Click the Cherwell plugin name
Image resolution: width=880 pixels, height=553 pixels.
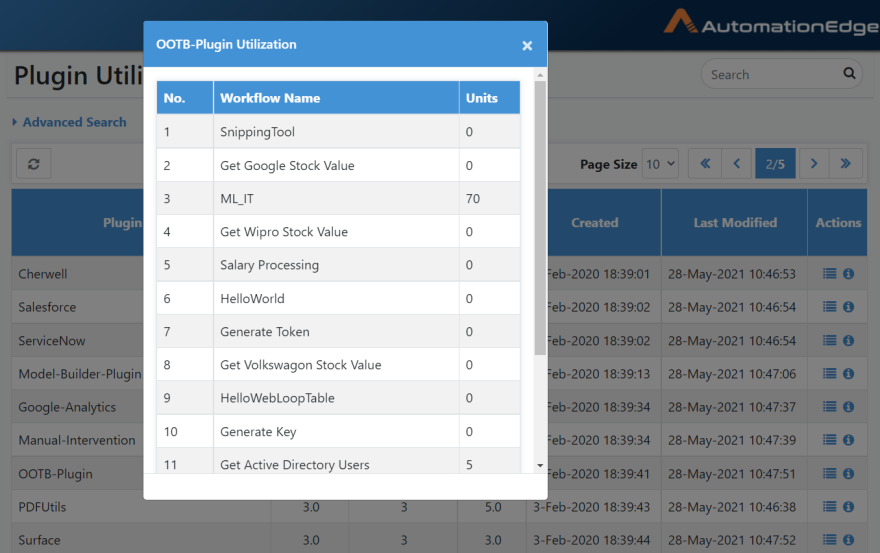tap(43, 274)
